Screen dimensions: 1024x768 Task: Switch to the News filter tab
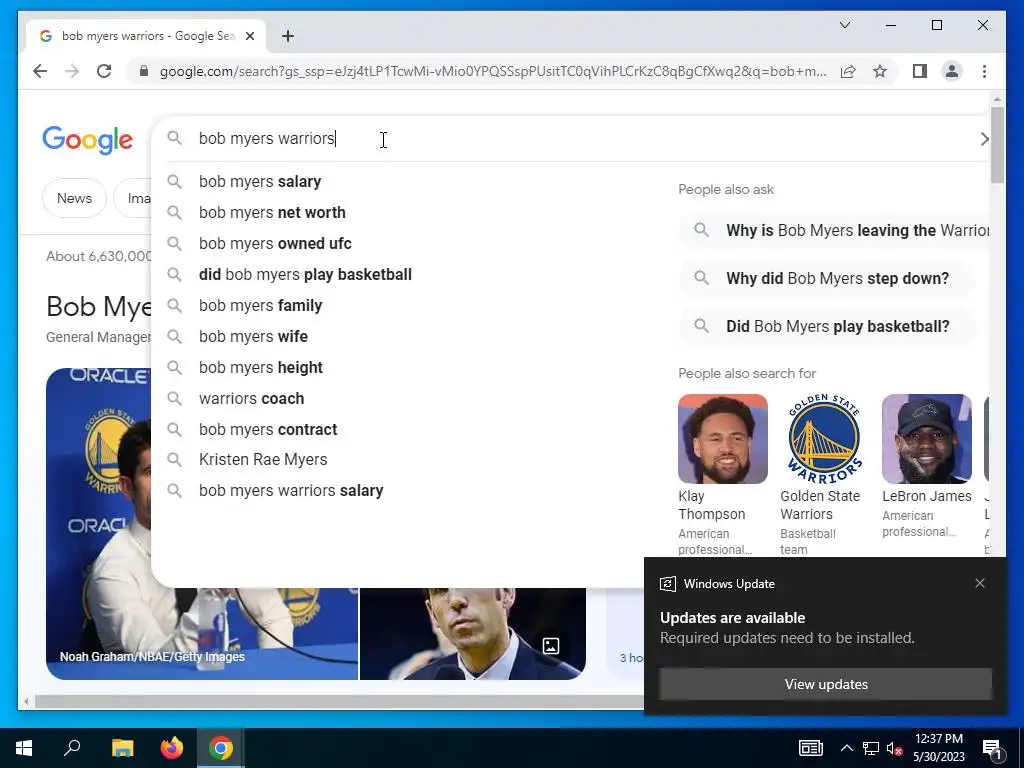(x=74, y=198)
